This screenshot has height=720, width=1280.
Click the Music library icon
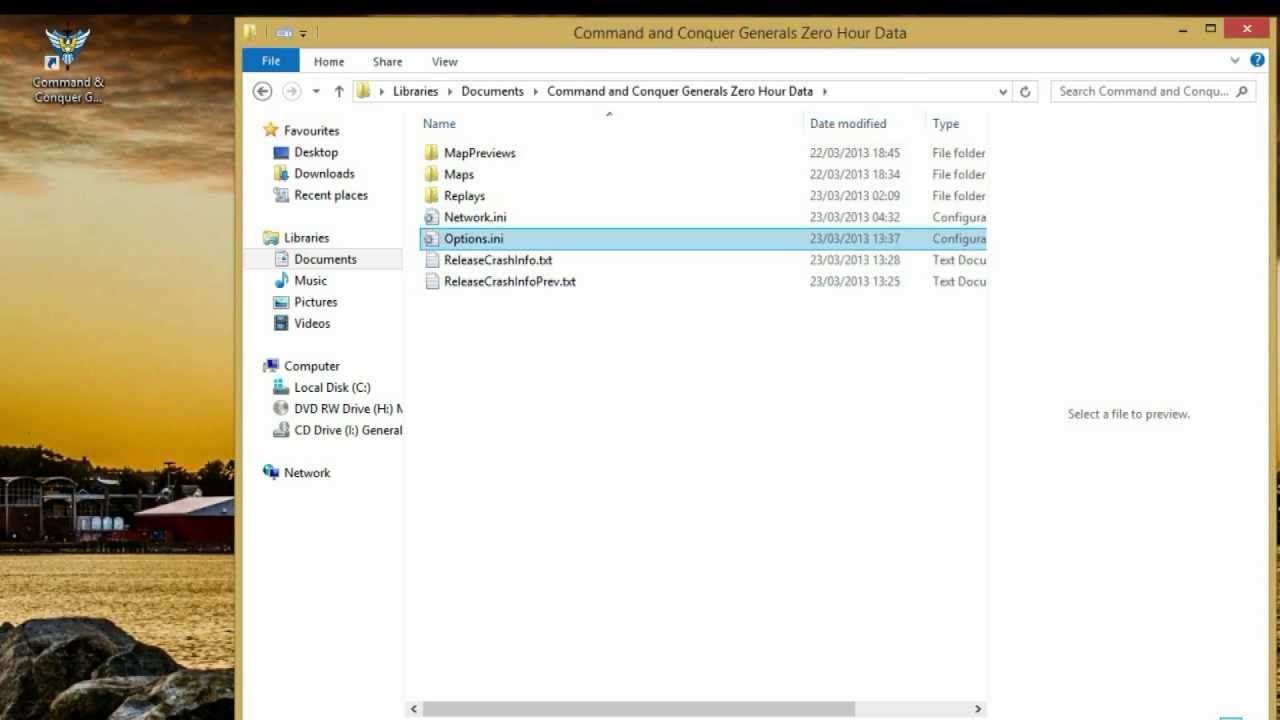[x=281, y=281]
